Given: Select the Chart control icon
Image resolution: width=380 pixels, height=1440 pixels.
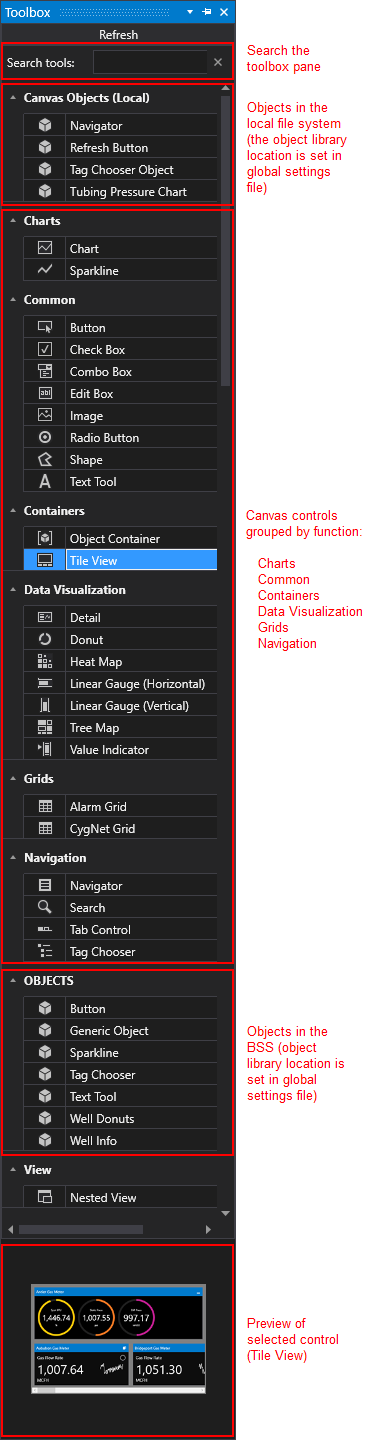Looking at the screenshot, I should (44, 249).
